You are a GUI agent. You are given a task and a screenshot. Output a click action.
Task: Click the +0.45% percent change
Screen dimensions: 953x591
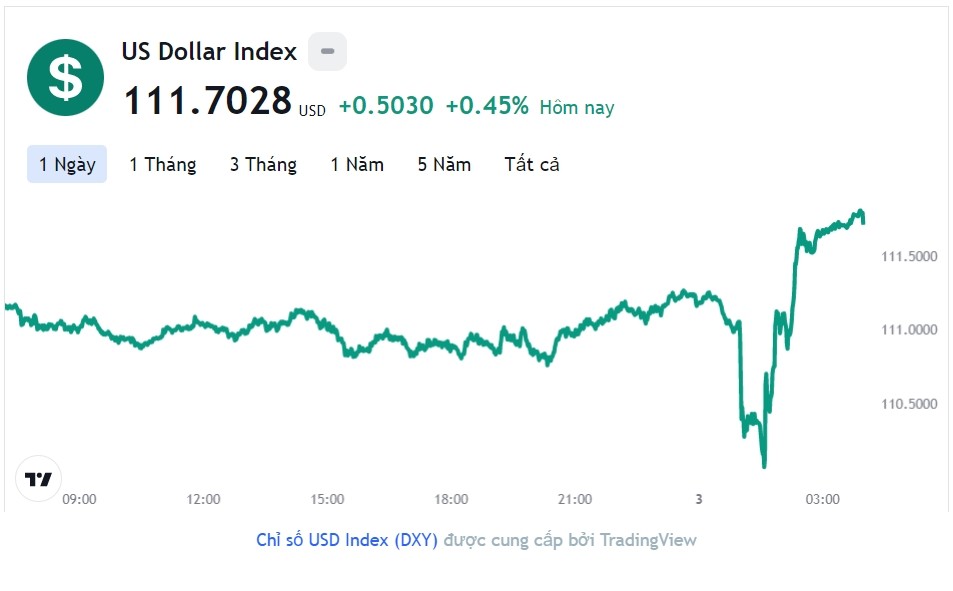point(487,106)
